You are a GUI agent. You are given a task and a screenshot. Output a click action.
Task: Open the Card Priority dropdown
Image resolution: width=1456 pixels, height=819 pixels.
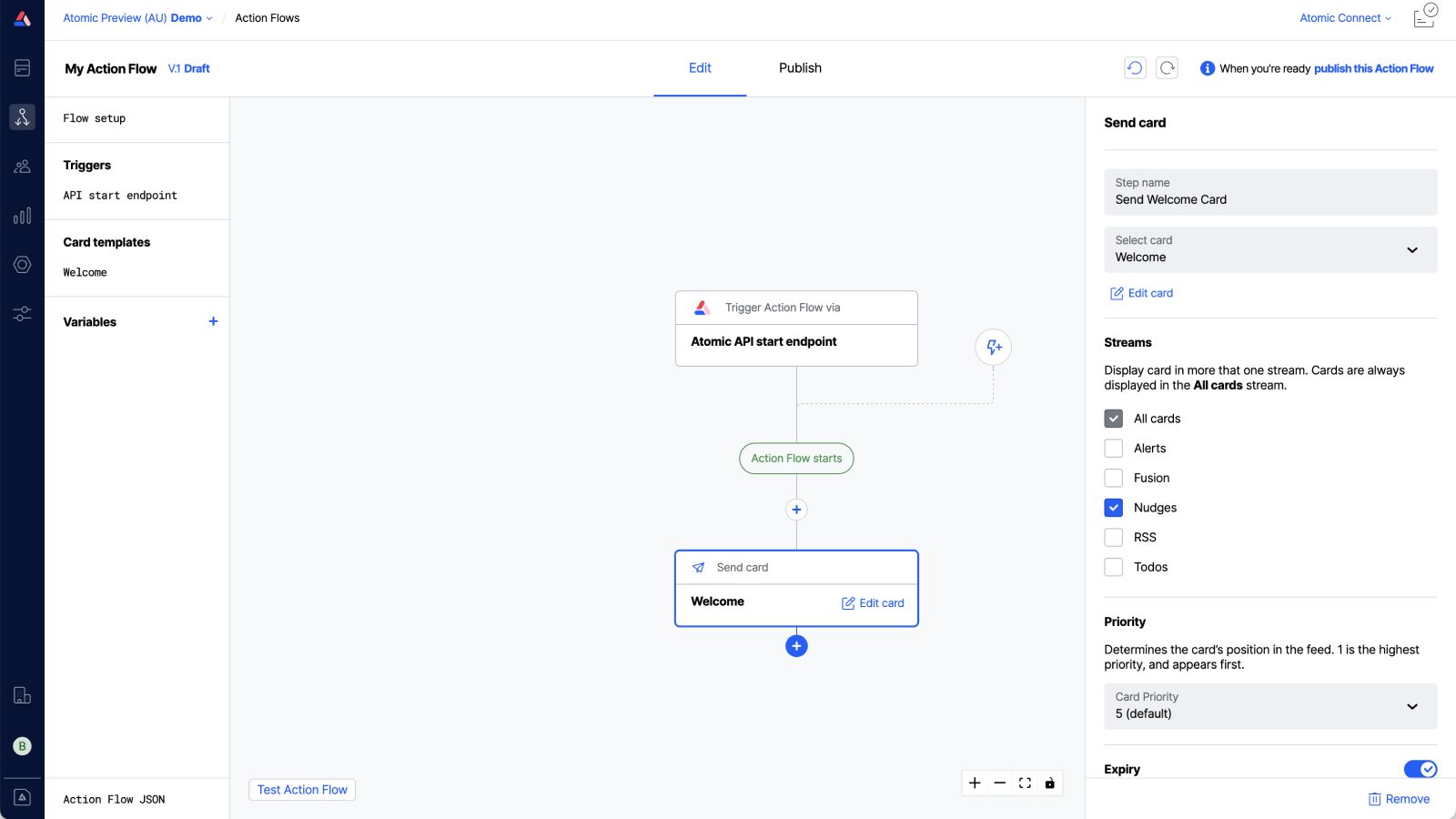pyautogui.click(x=1270, y=706)
